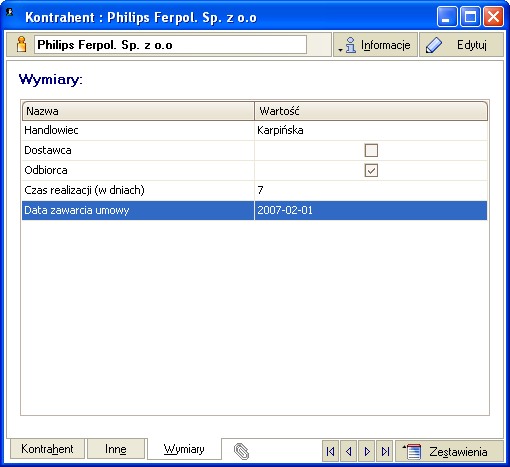Click the application icon in title bar
This screenshot has height=467, width=510.
10,13
